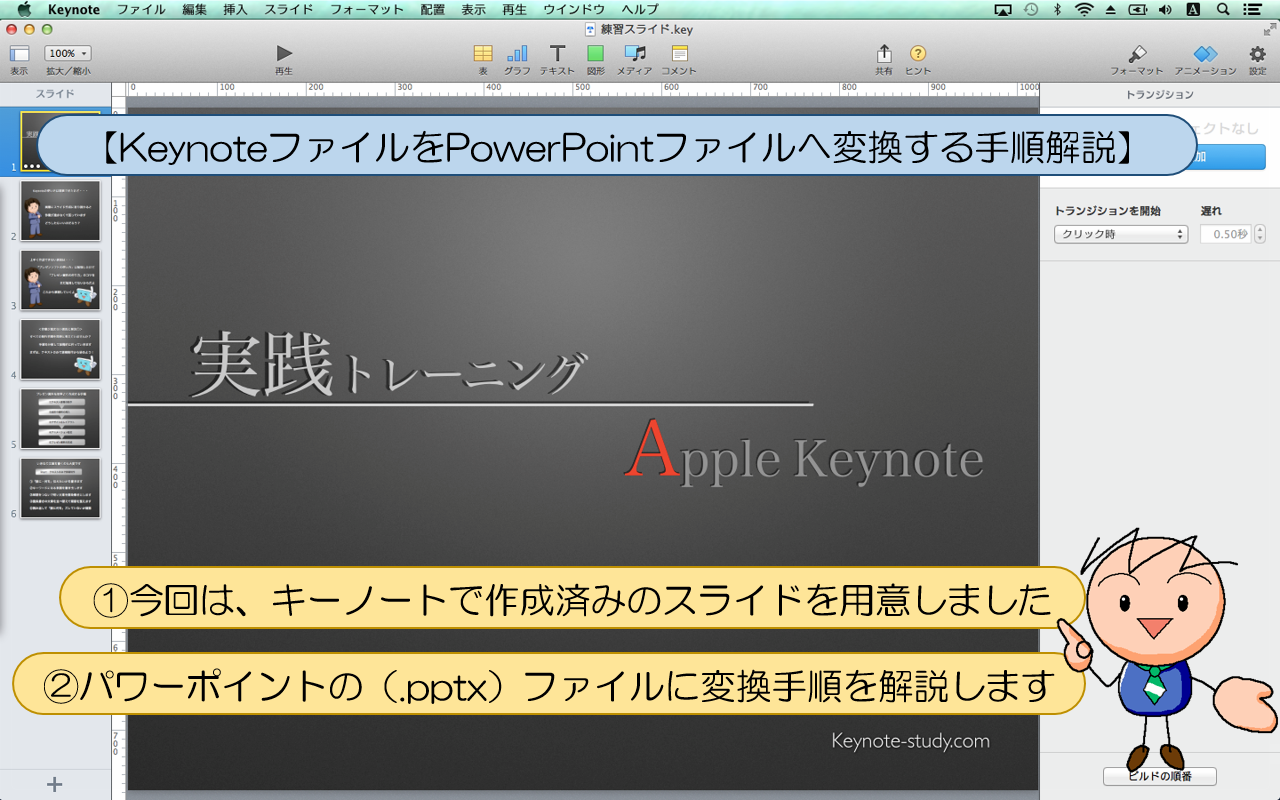Select the Apple Keynote text on slide

click(x=805, y=450)
